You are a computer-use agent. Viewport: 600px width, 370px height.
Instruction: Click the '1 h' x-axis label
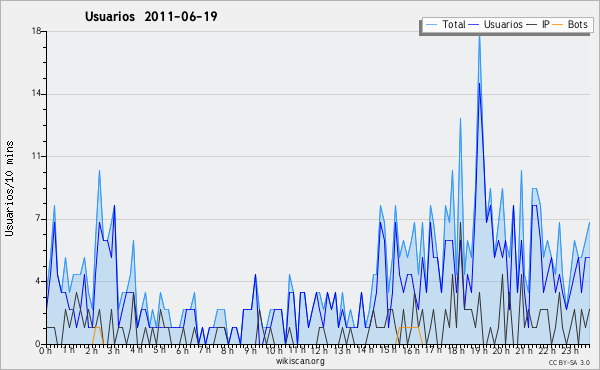[68, 350]
